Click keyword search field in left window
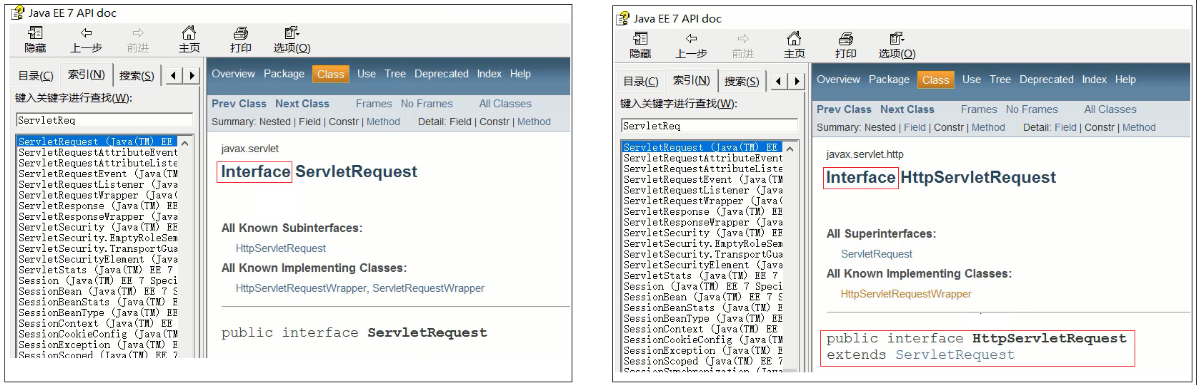Viewport: 1197px width, 385px height. pos(105,120)
